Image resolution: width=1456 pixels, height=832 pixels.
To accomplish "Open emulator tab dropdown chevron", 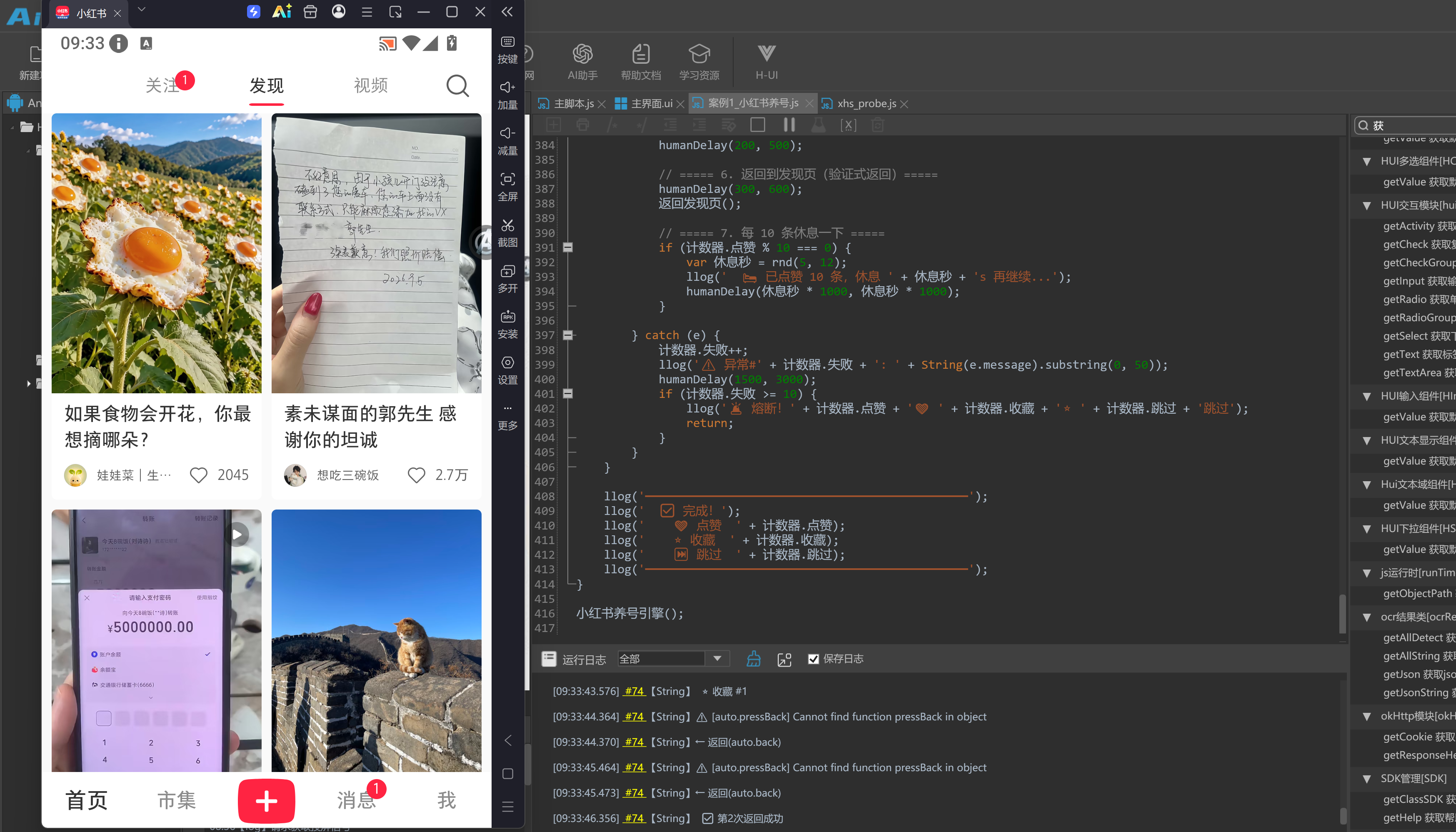I will click(x=142, y=10).
